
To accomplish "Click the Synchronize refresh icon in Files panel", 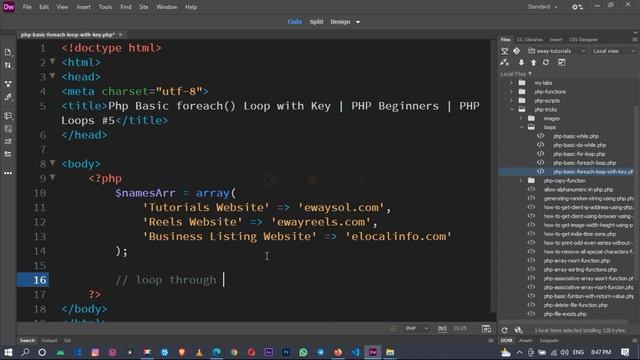I will click(546, 62).
